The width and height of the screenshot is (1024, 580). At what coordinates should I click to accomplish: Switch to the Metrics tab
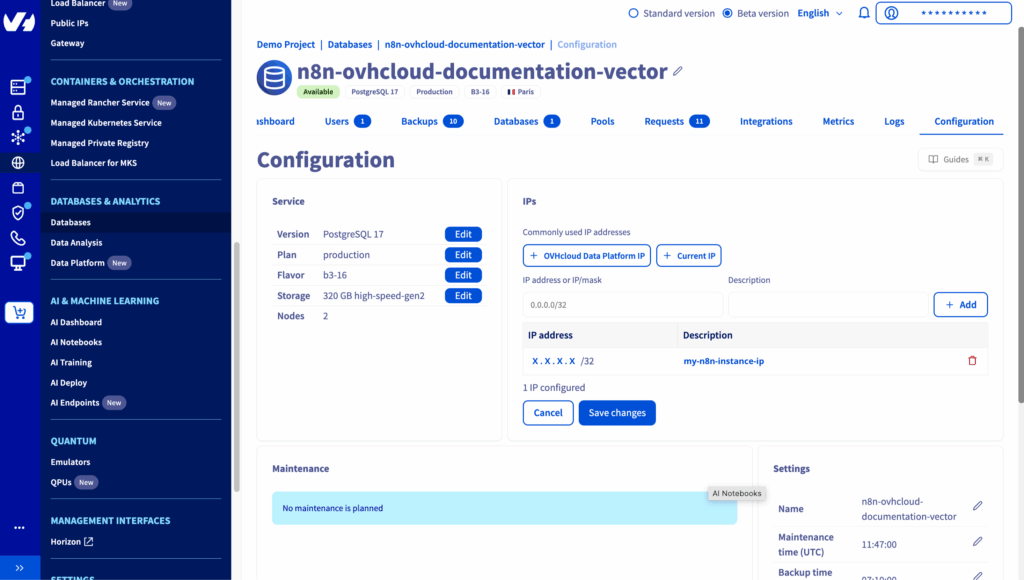point(838,121)
